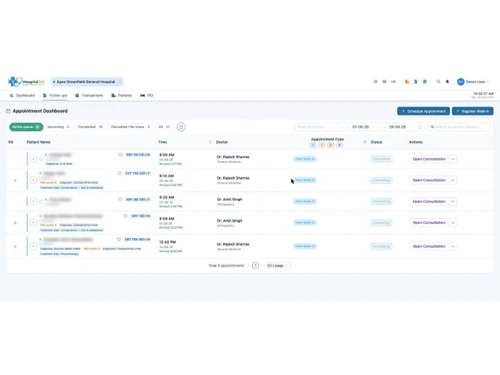500x375 pixels.
Task: Open the header search magnifier
Action: pos(439,82)
